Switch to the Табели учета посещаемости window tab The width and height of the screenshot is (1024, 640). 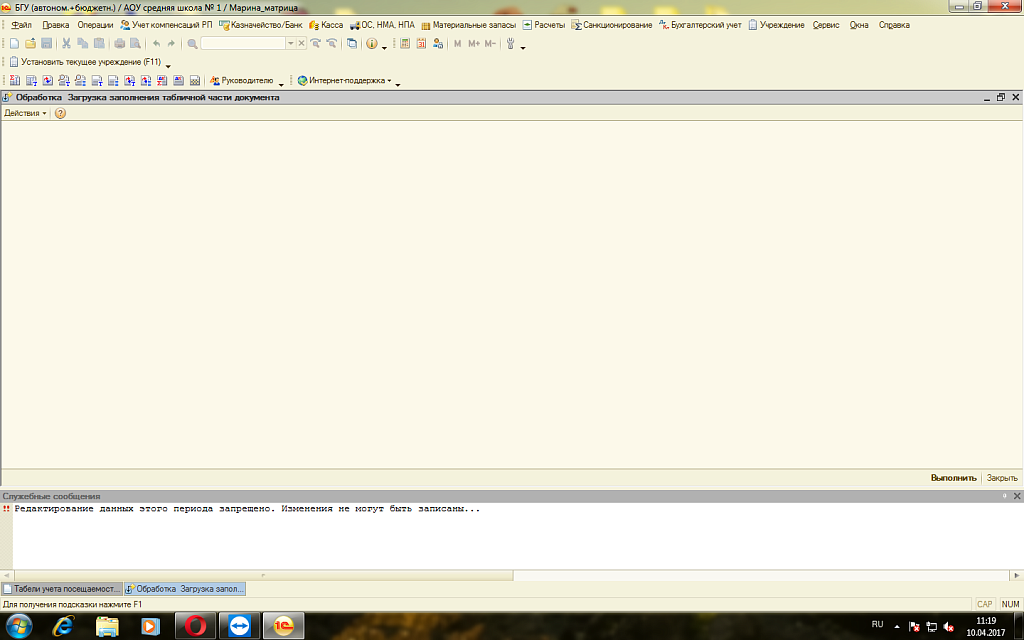pyautogui.click(x=62, y=589)
